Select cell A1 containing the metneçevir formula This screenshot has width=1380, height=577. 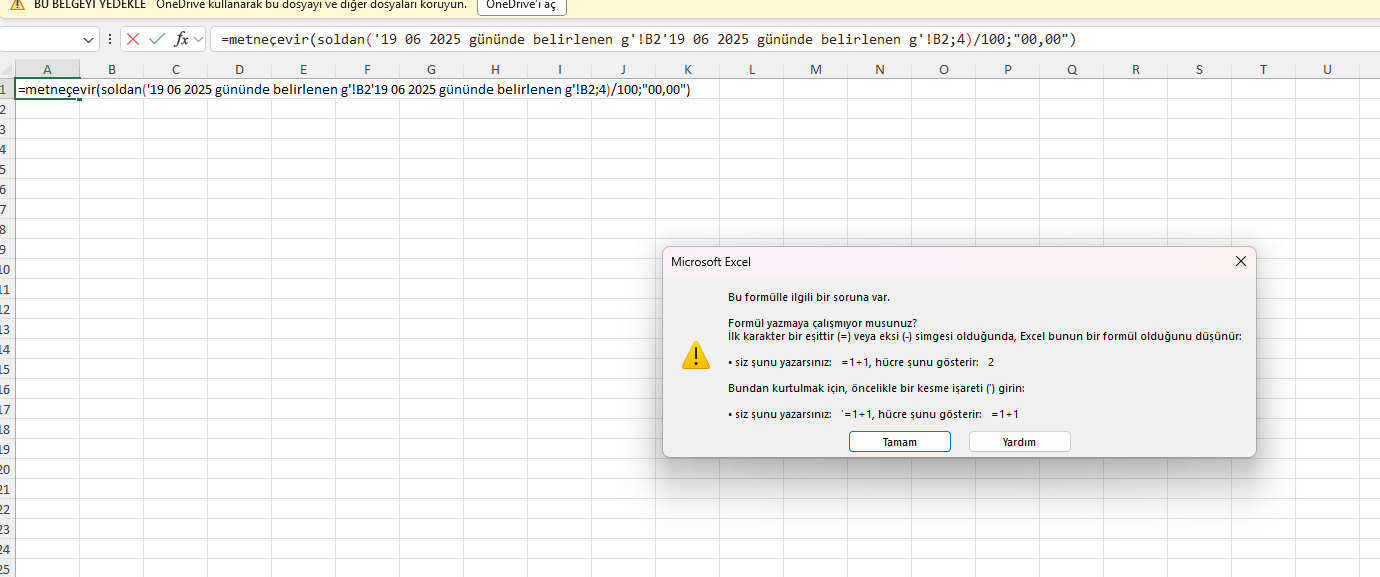tap(47, 89)
